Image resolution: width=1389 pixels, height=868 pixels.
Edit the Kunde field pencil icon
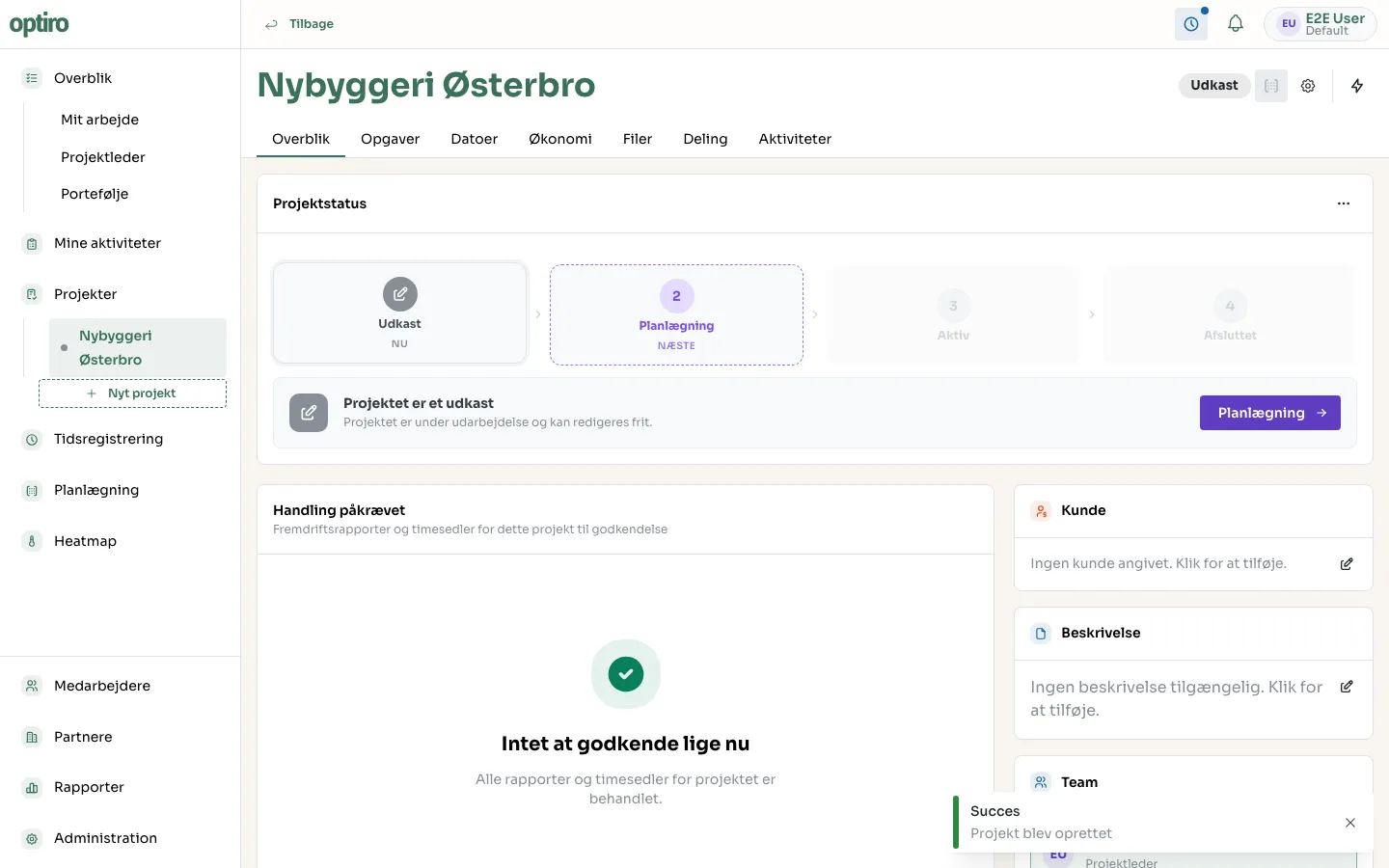click(x=1347, y=564)
